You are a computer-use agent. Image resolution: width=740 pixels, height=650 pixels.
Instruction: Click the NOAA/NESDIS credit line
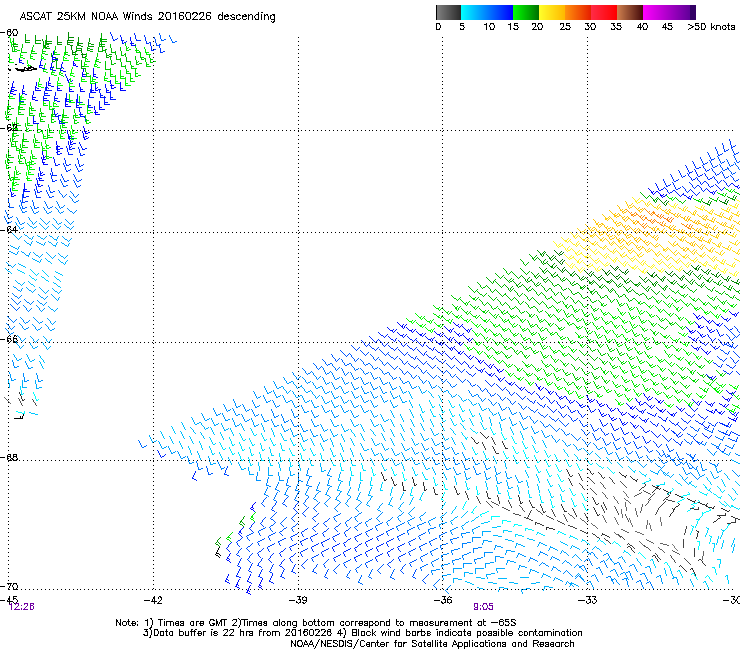coord(432,644)
